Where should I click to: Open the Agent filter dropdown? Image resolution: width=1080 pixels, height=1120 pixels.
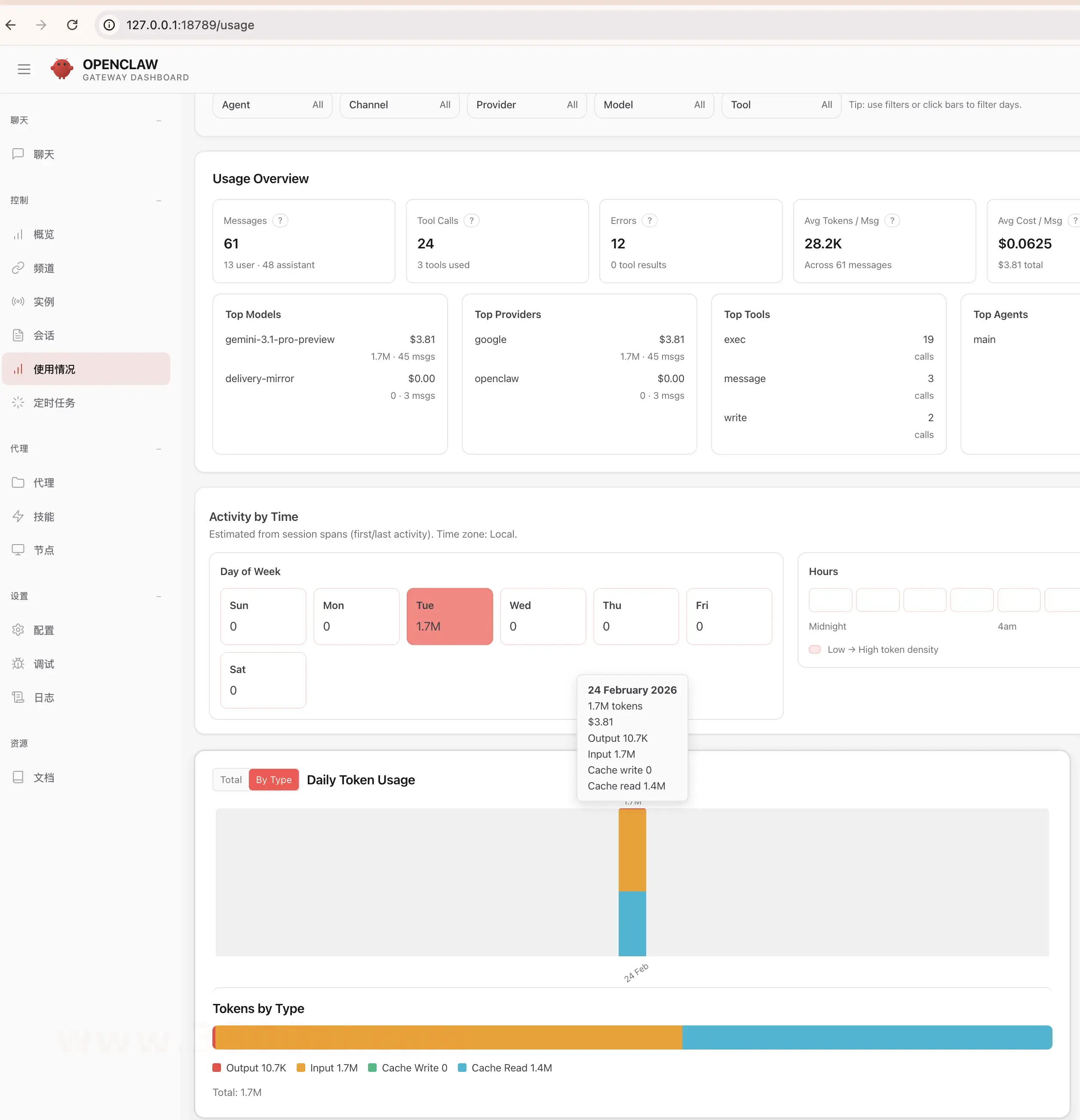pos(272,104)
